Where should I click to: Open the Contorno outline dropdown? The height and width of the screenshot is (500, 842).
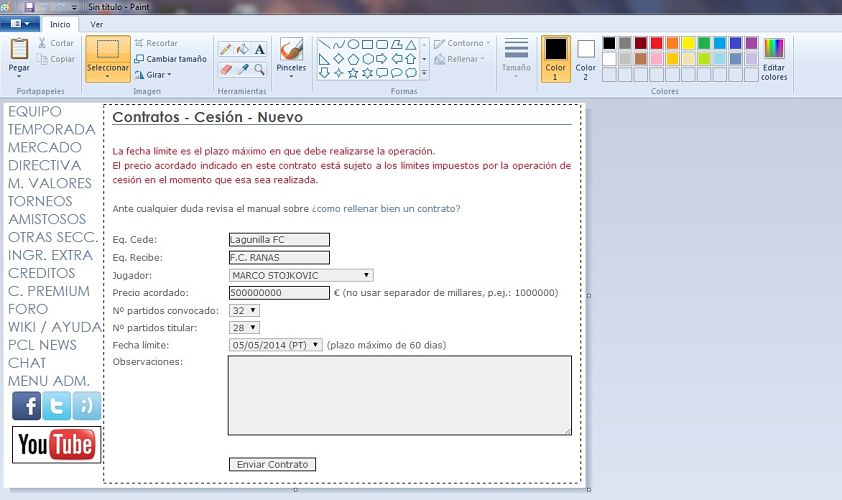pyautogui.click(x=462, y=43)
